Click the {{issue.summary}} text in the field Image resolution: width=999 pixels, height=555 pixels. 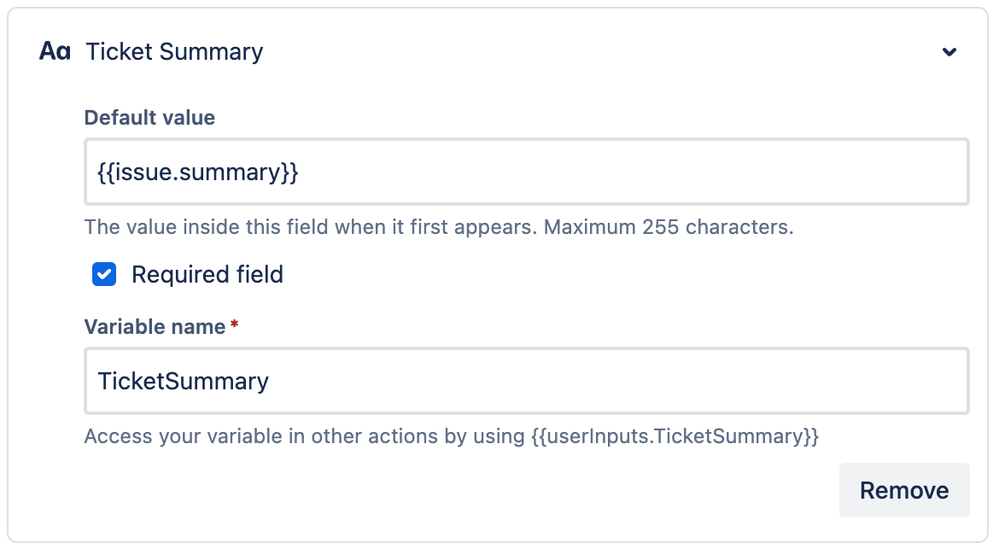pos(198,172)
